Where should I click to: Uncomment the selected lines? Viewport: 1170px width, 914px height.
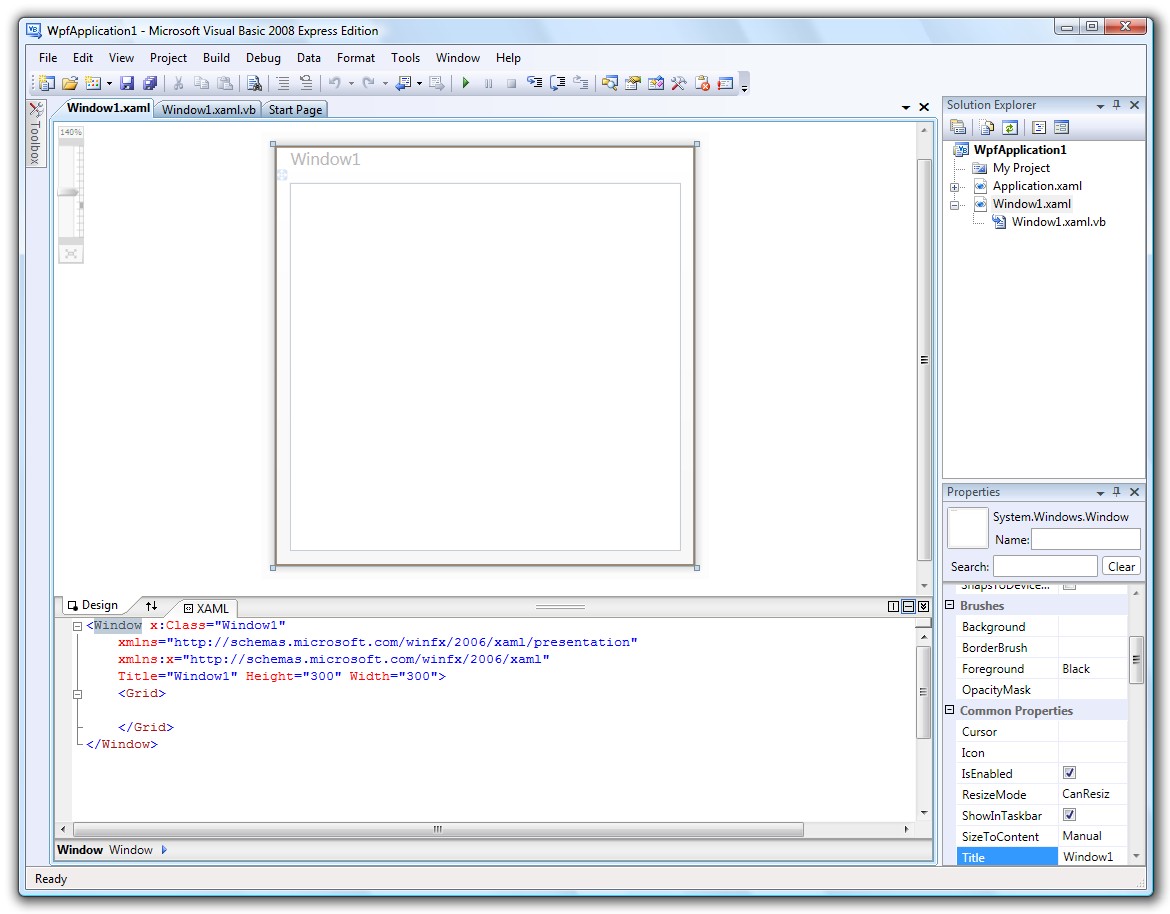point(306,84)
